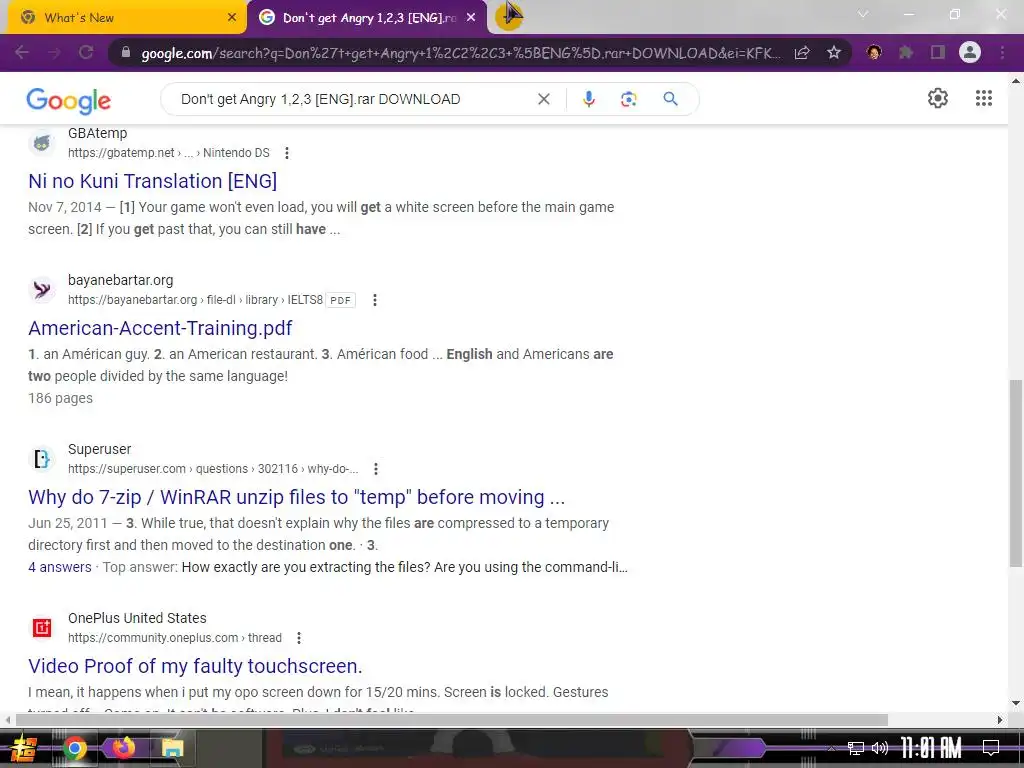Viewport: 1024px width, 768px height.
Task: Click the bayanebartar.org favicon
Action: pyautogui.click(x=42, y=289)
